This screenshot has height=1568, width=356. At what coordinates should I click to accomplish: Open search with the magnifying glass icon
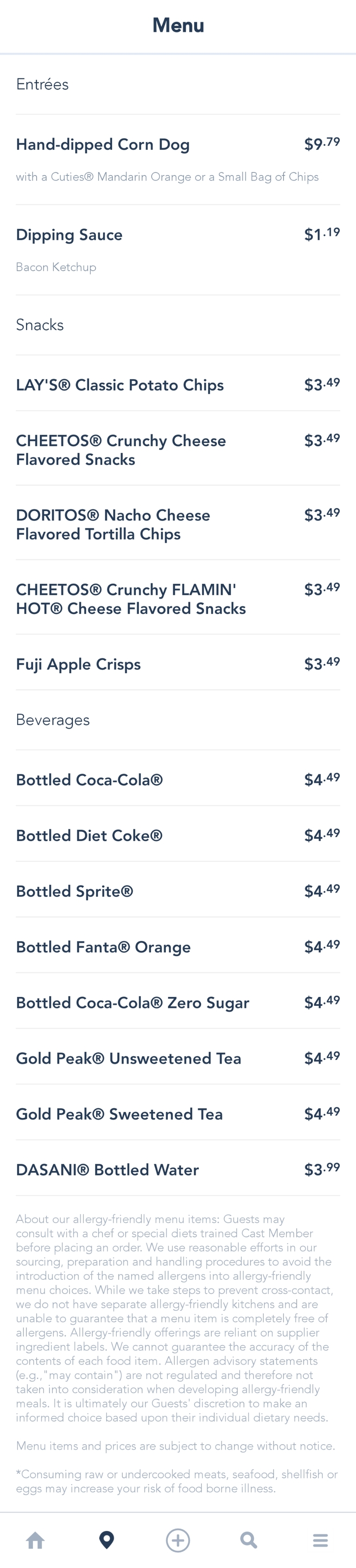248,1540
